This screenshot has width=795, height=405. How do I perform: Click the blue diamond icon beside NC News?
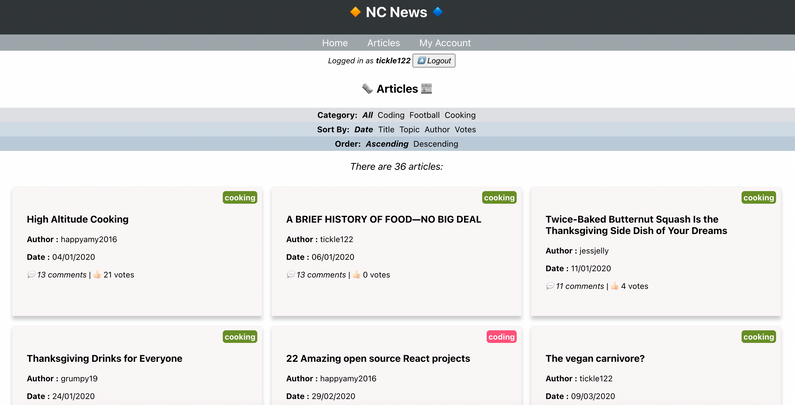pyautogui.click(x=438, y=13)
